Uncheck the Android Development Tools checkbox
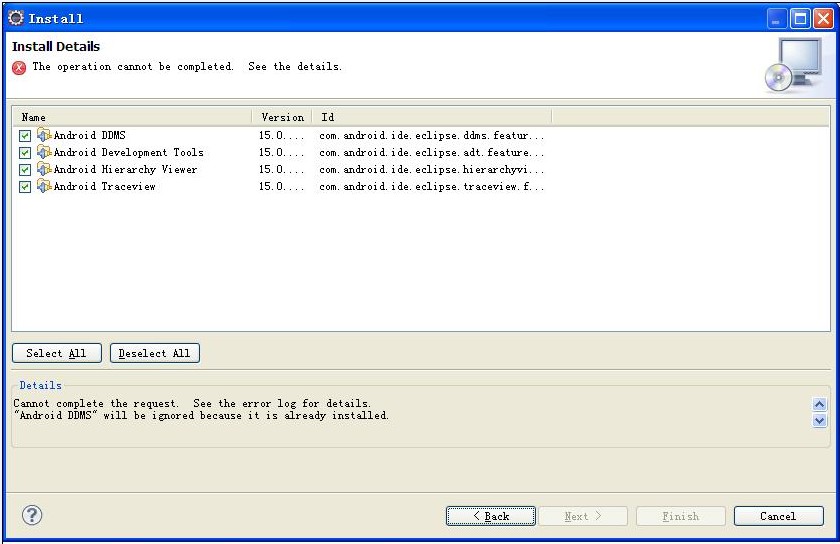 tap(25, 153)
